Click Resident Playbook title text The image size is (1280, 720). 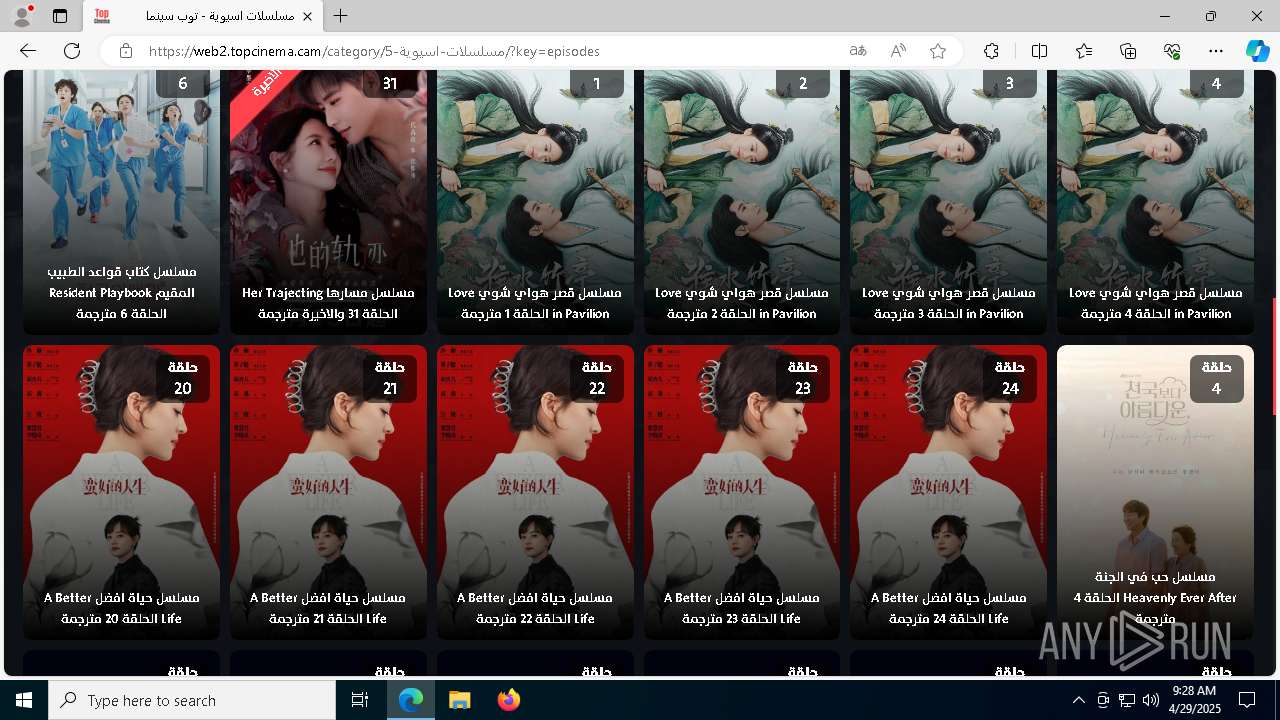pyautogui.click(x=122, y=292)
